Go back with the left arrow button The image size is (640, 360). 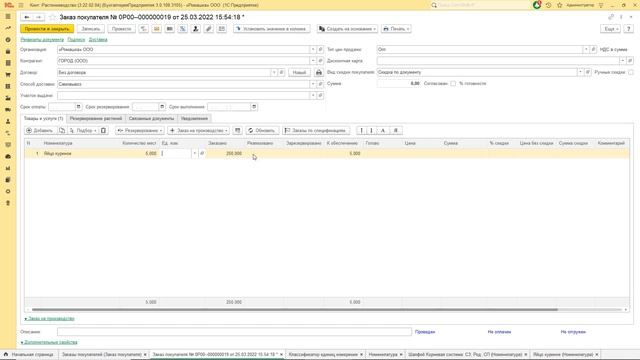(27, 17)
